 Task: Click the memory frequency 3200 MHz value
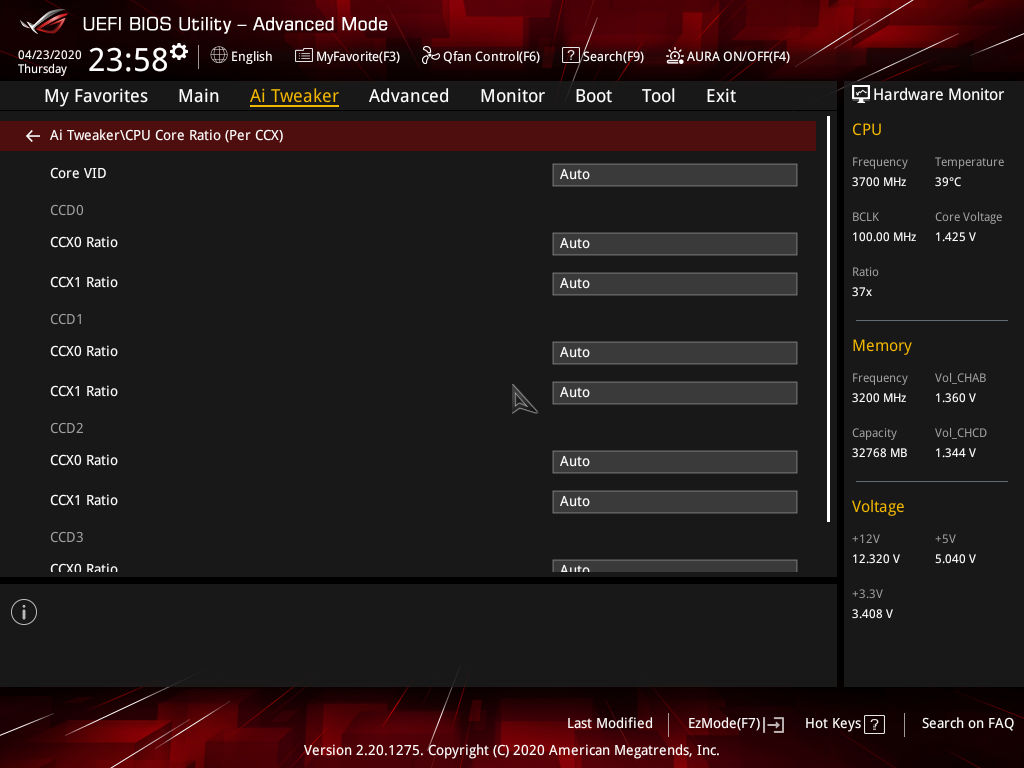point(878,398)
